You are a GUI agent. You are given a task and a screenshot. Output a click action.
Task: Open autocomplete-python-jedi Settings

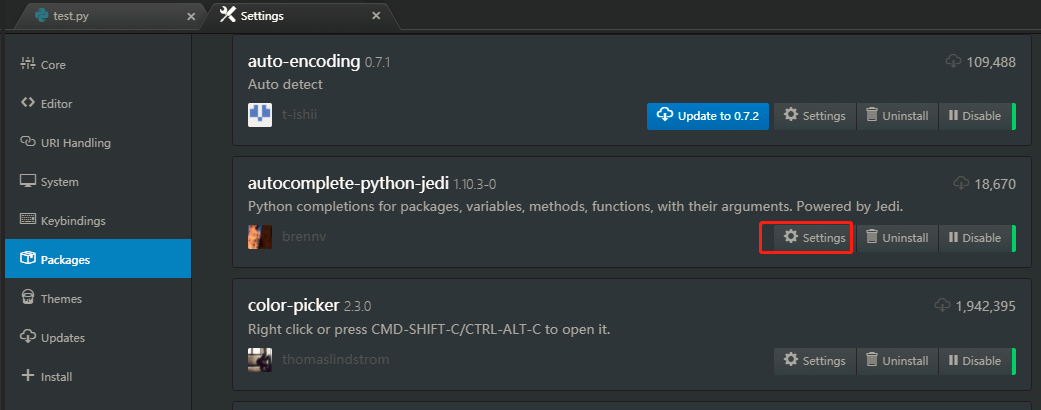point(814,238)
